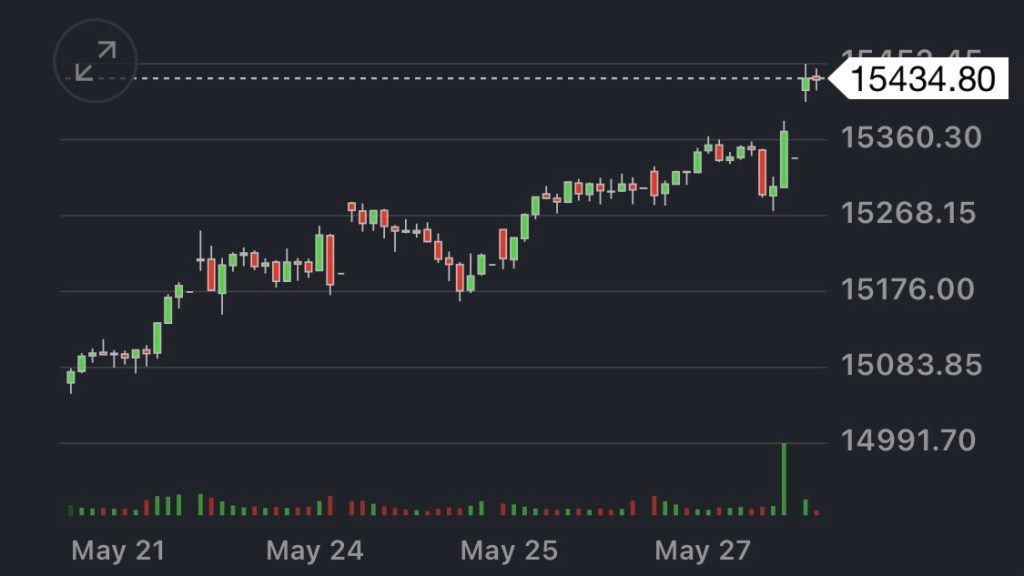
Task: Click the tall green candle below 15360.30 line
Action: pyautogui.click(x=784, y=158)
